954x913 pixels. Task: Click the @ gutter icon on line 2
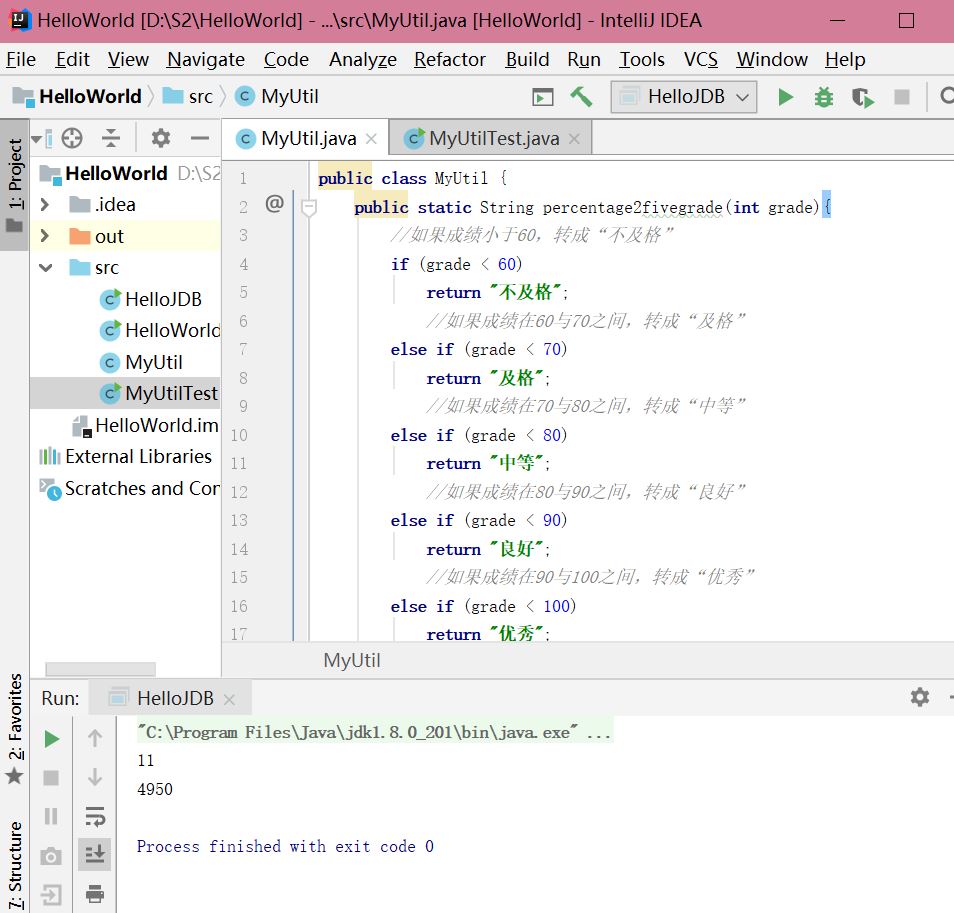(x=274, y=203)
